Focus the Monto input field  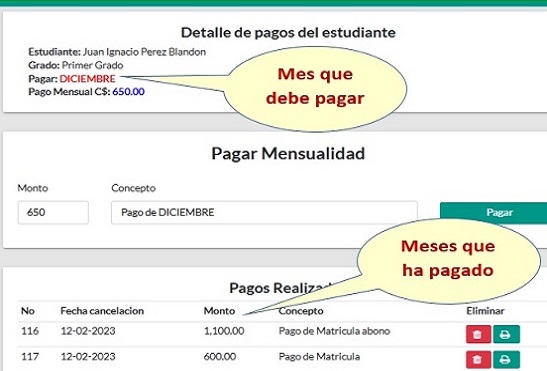pos(53,212)
